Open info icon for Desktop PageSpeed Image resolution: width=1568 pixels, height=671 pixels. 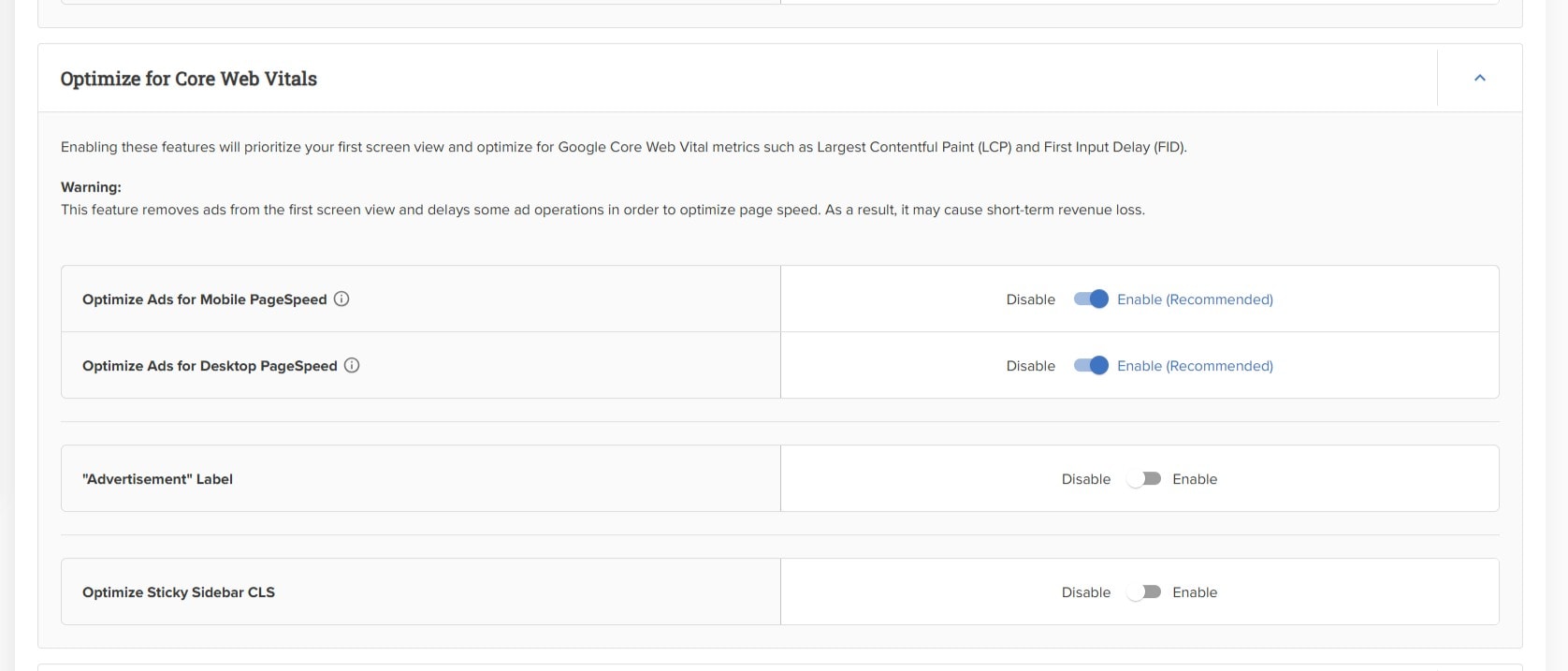point(352,365)
